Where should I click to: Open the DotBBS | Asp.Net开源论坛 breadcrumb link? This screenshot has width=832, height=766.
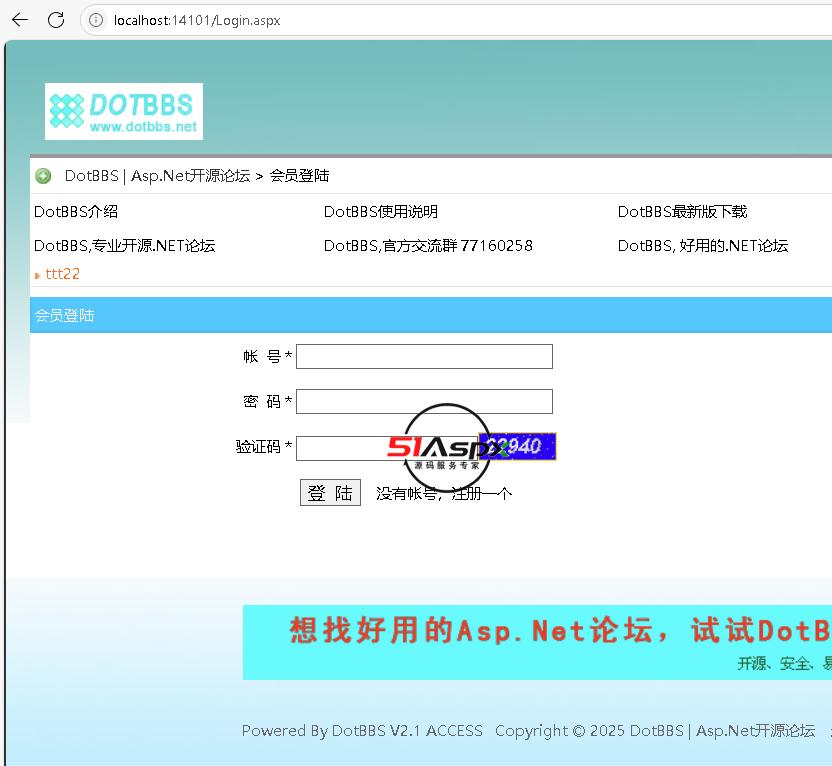pyautogui.click(x=157, y=176)
